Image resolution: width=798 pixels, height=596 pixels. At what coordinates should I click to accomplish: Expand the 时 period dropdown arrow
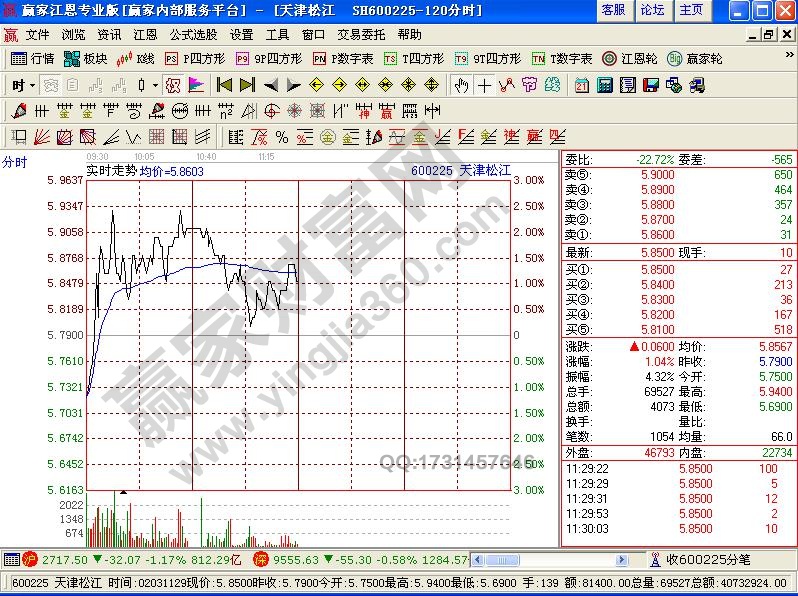pos(31,85)
